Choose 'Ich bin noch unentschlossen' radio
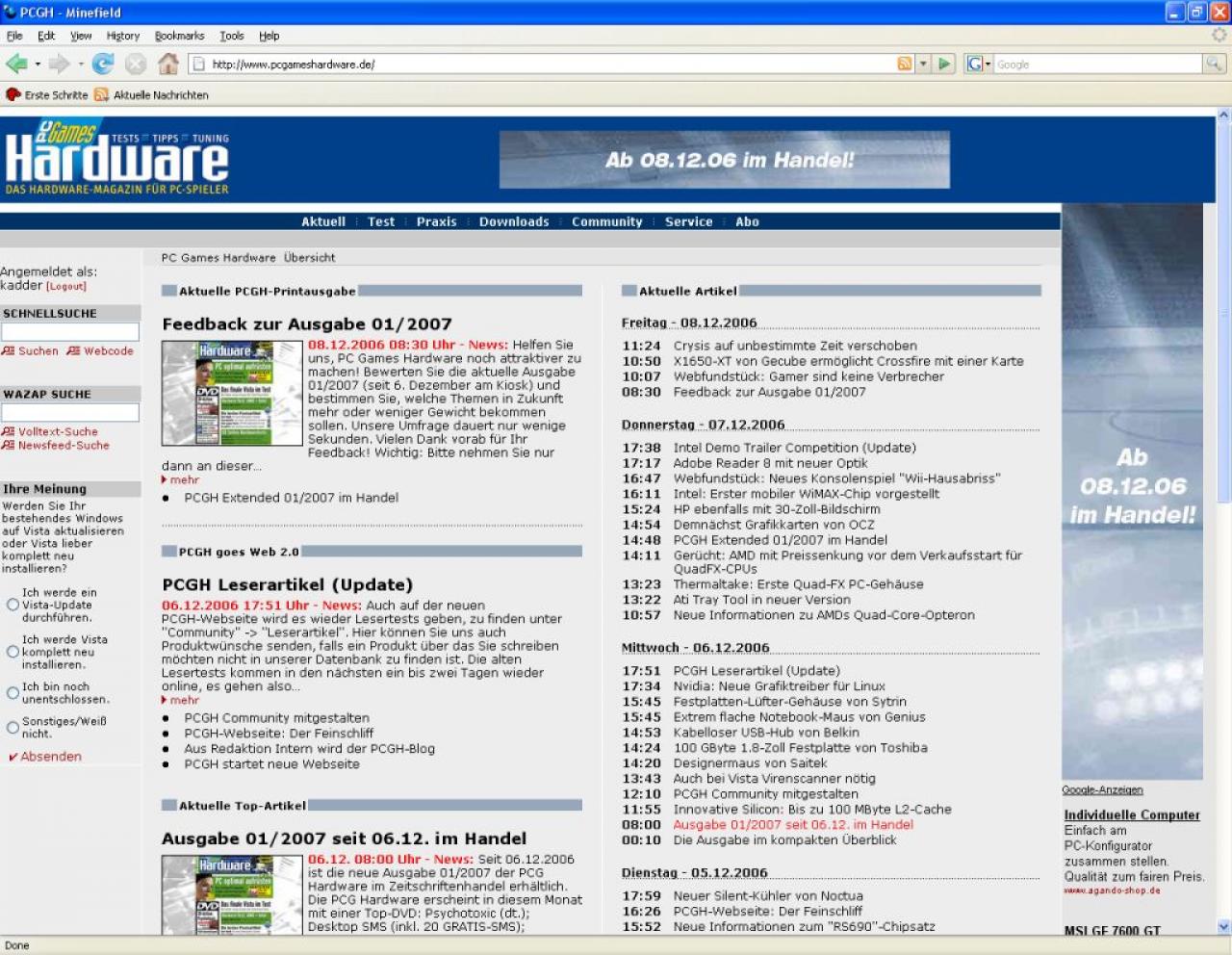1232x955 pixels. (13, 693)
